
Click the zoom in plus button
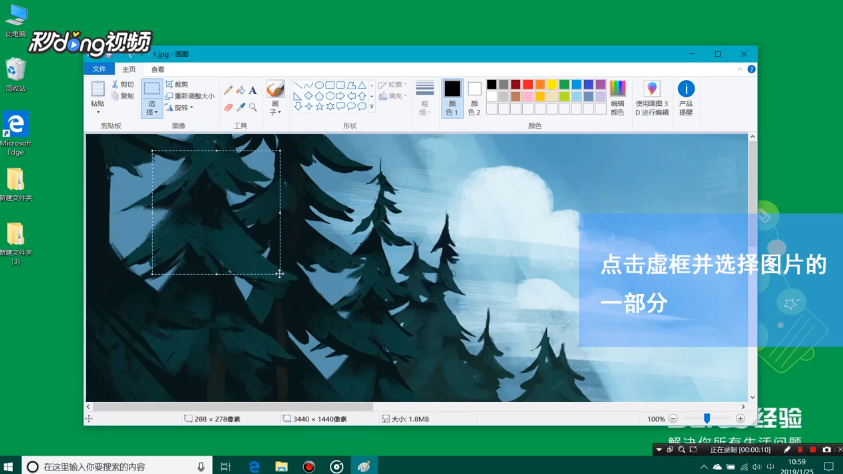coord(740,419)
